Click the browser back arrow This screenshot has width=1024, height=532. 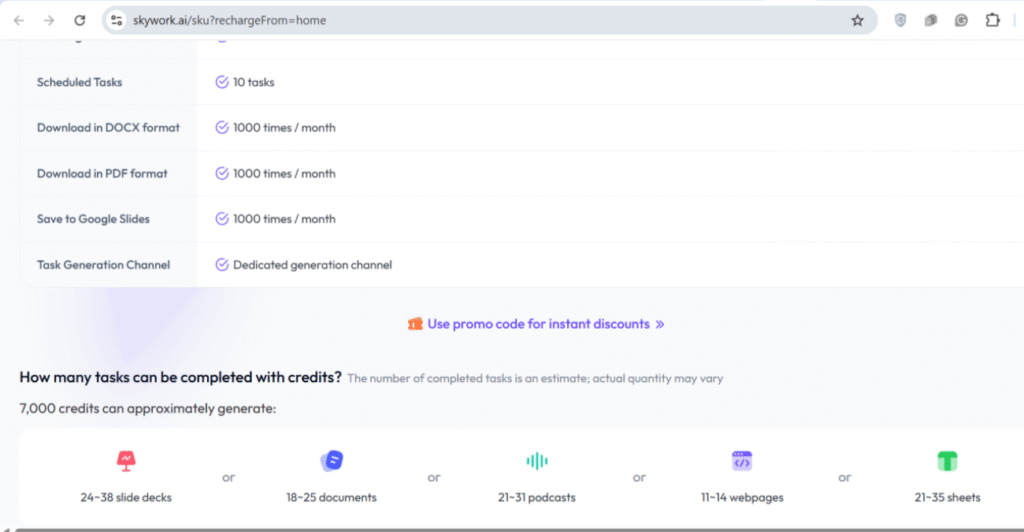19,20
